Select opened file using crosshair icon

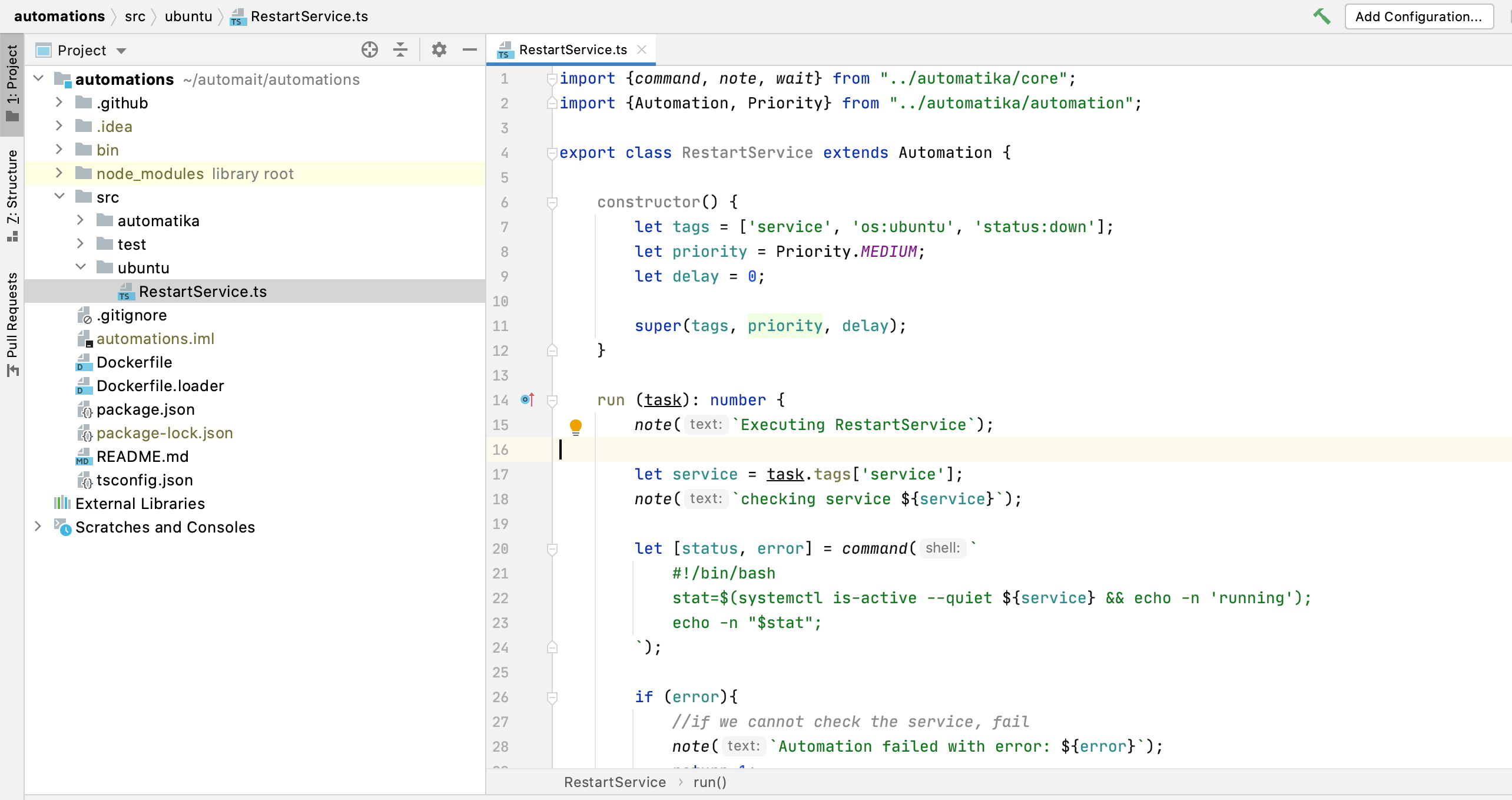point(370,49)
